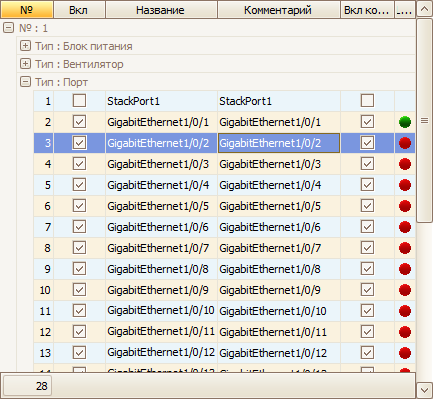The image size is (433, 399).
Task: Uncheck Вкл ко... for GigabitEthernet1/0/9
Action: (367, 290)
